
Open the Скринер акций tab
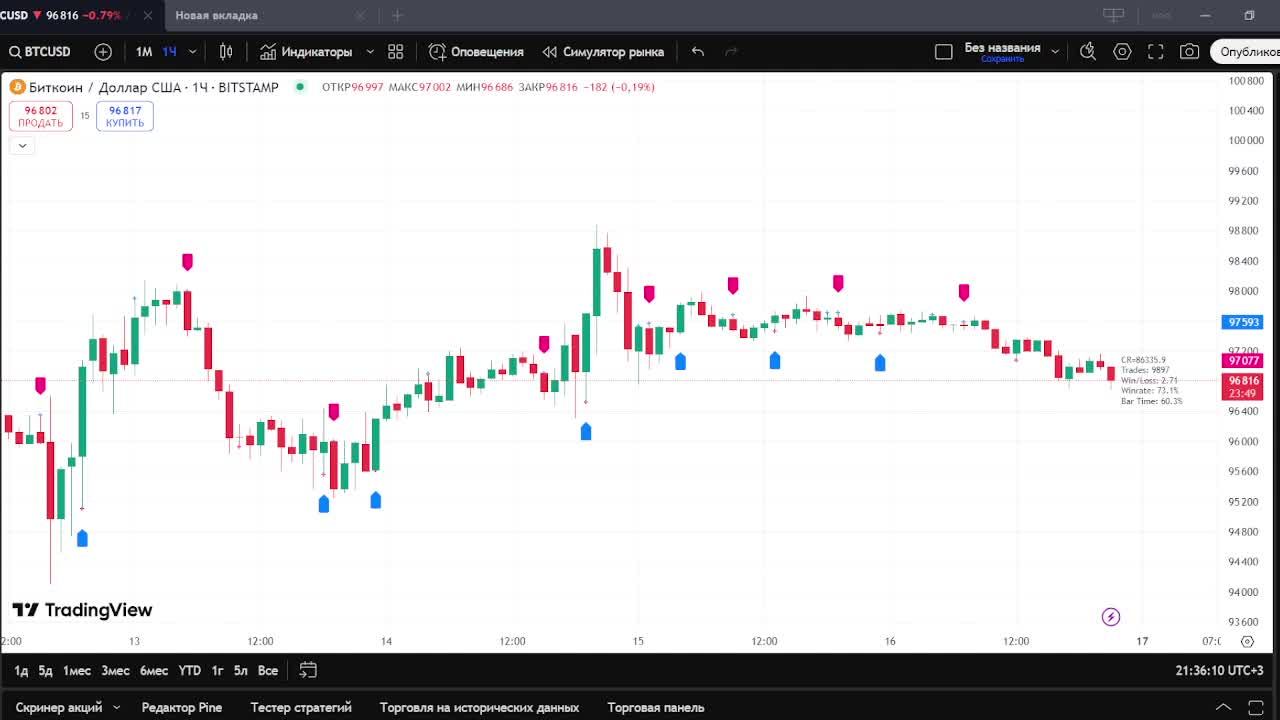[x=59, y=707]
